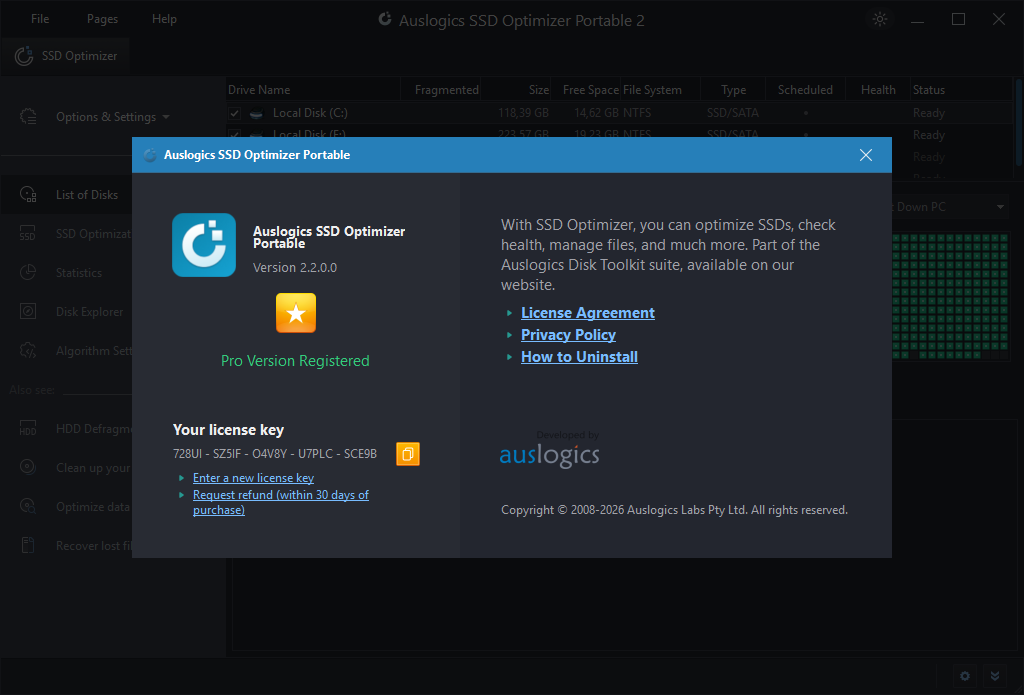Expand Options & Settings dropdown
The height and width of the screenshot is (695, 1024).
click(x=166, y=117)
